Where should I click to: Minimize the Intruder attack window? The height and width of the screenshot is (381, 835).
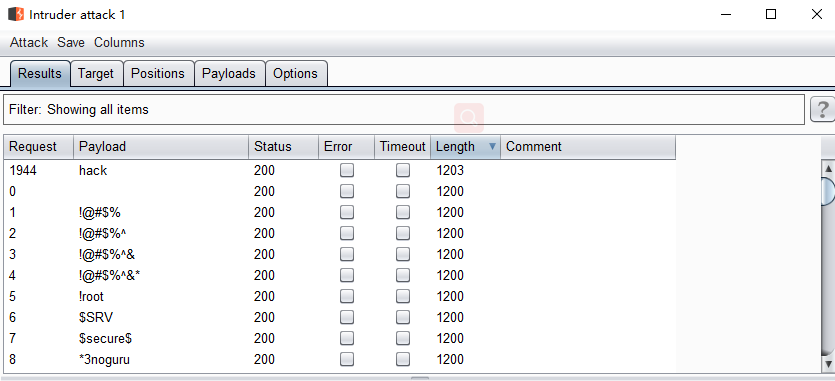click(x=725, y=14)
